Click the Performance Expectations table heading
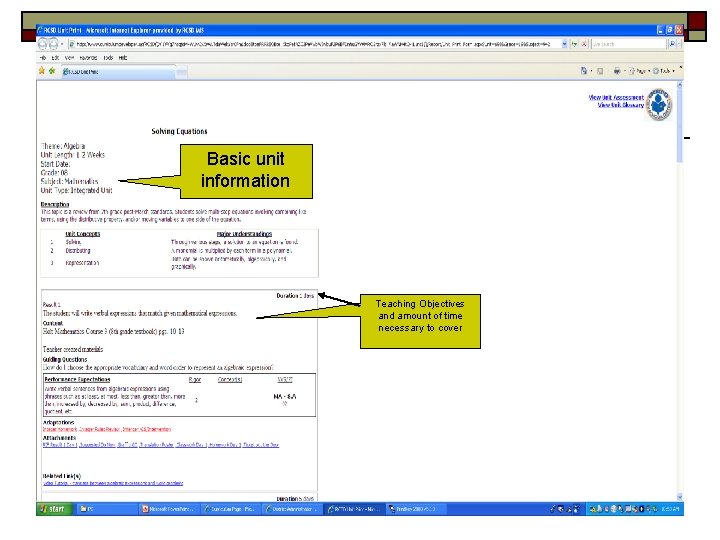 77,379
